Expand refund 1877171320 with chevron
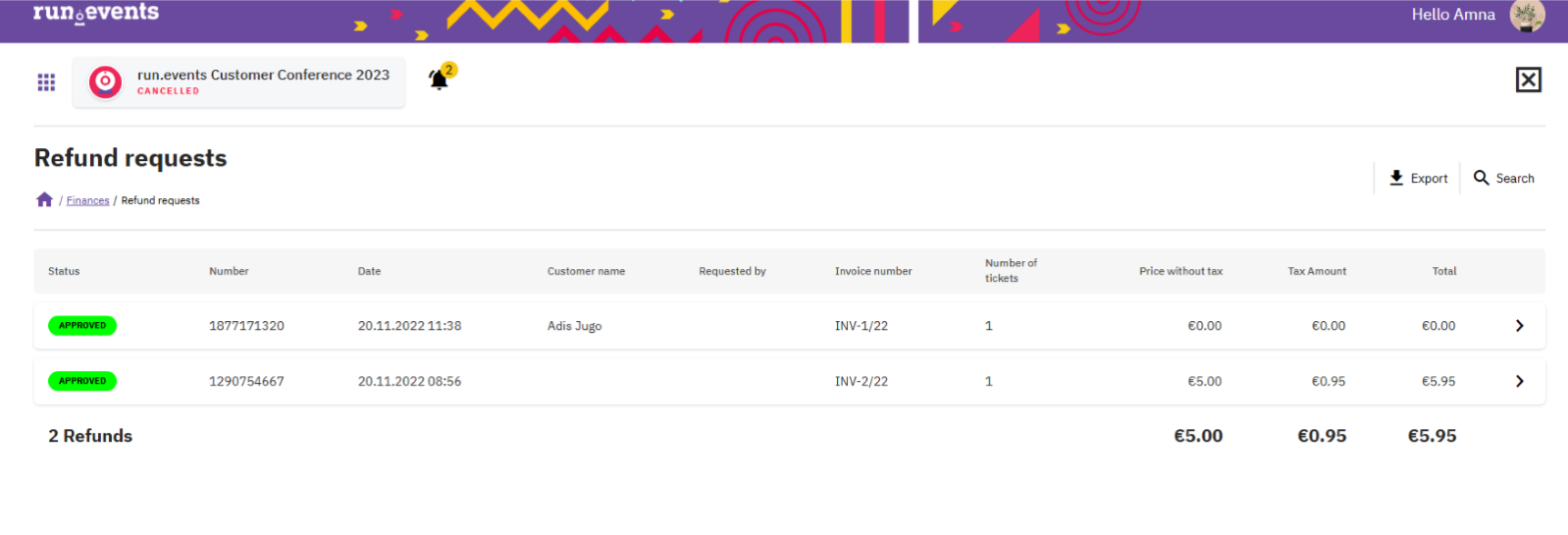Screen dimensions: 1568x535 tap(1519, 326)
